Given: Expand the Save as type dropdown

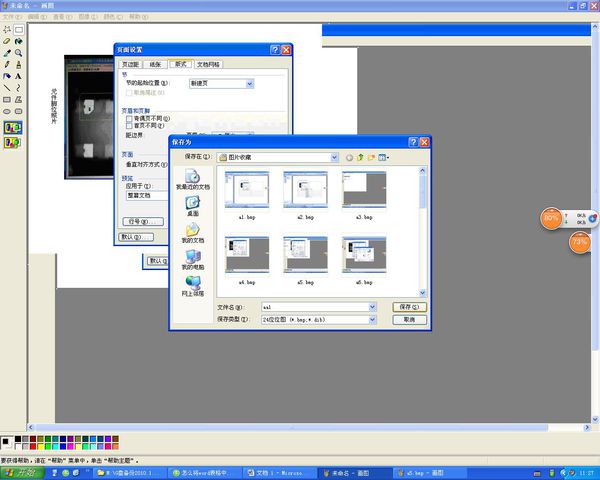Looking at the screenshot, I should click(372, 320).
